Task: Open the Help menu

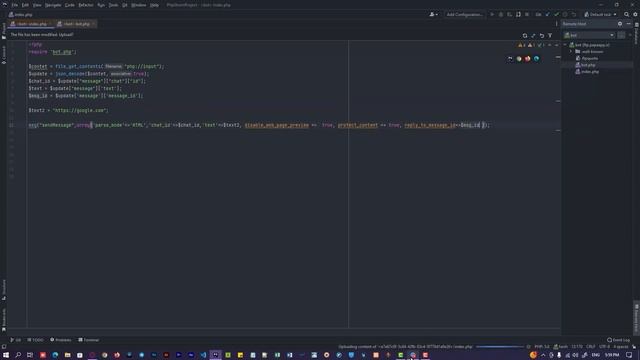Action: [154, 5]
